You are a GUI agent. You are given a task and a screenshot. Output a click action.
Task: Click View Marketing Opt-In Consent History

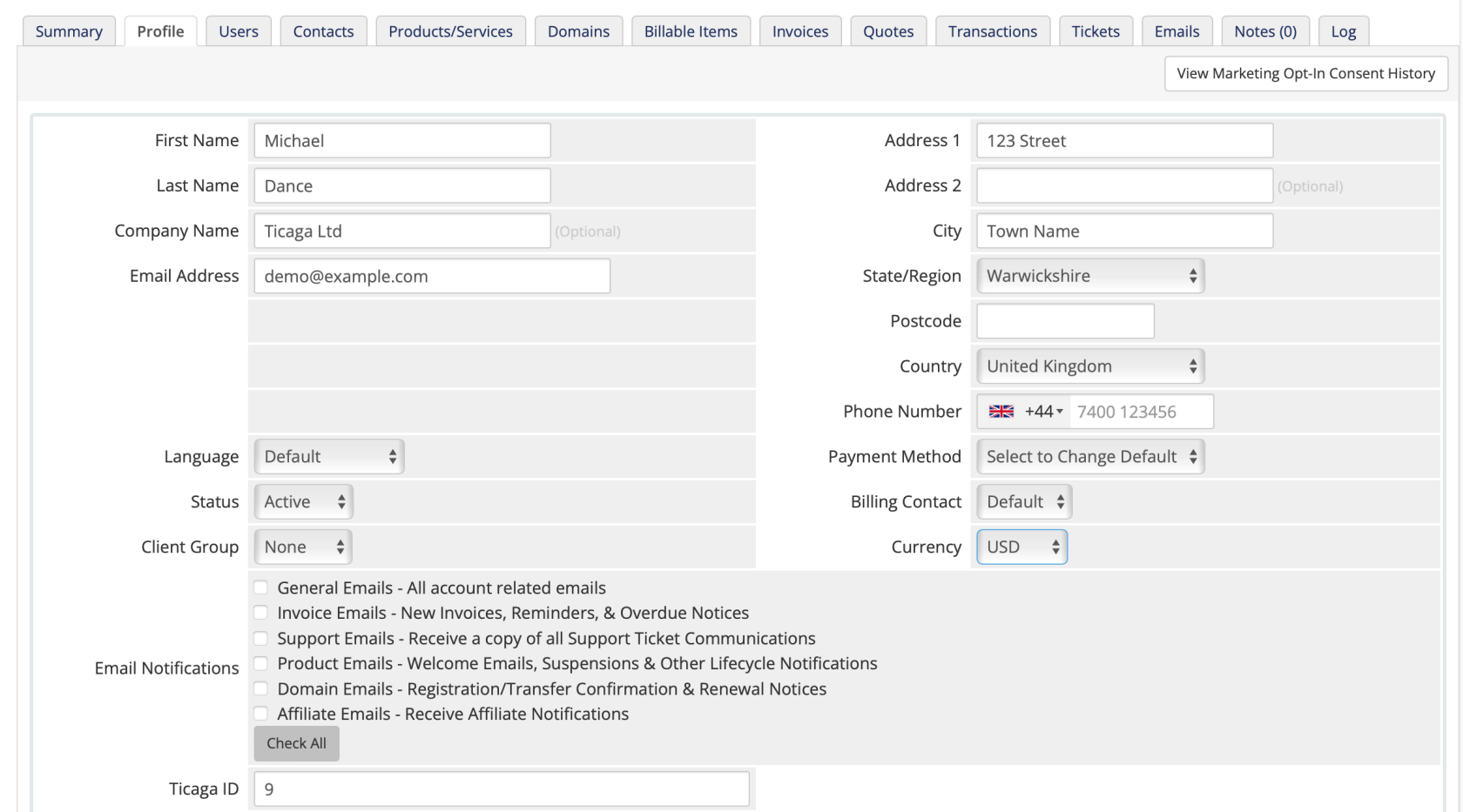tap(1305, 74)
